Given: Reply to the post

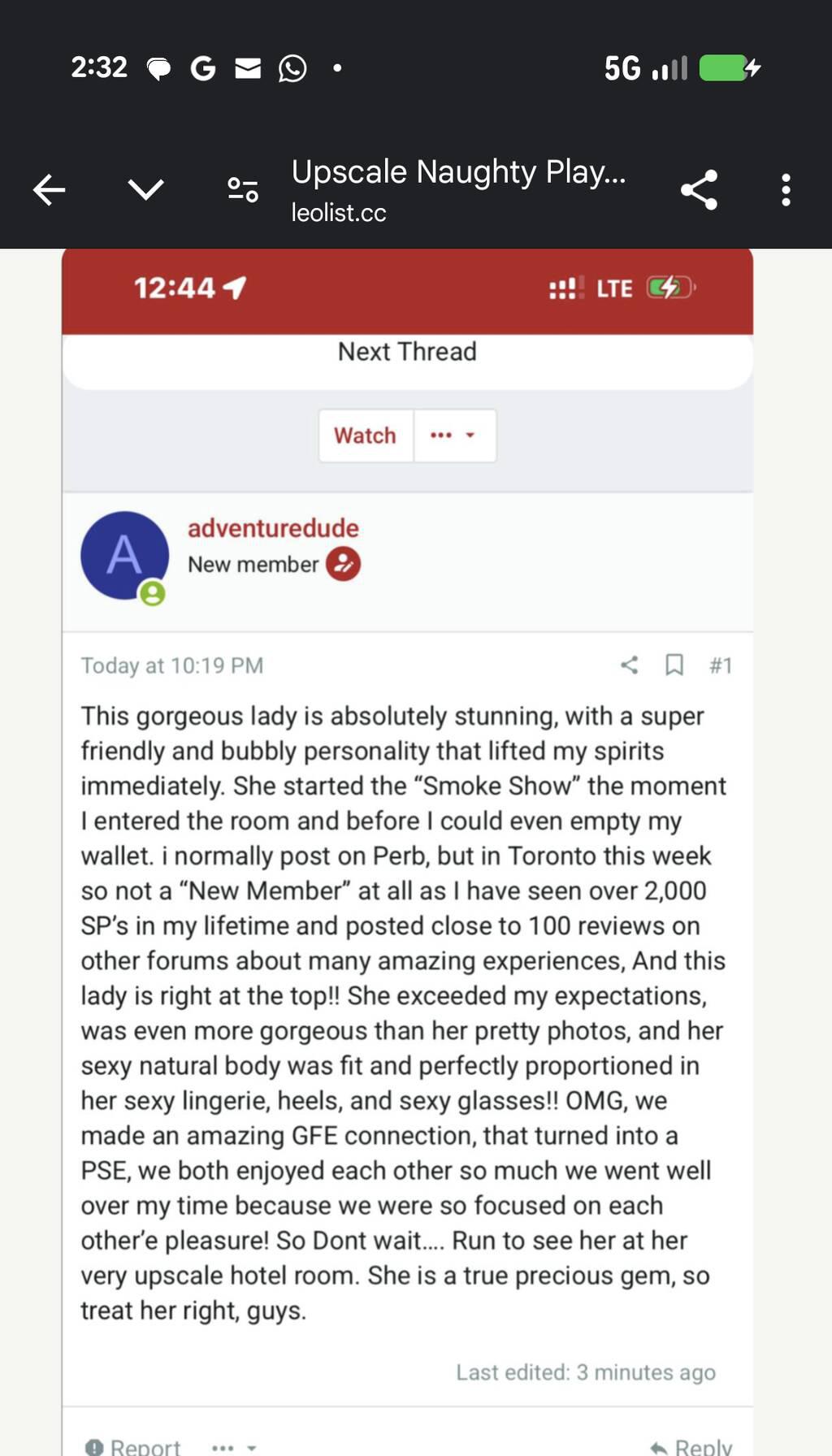Looking at the screenshot, I should 691,1446.
